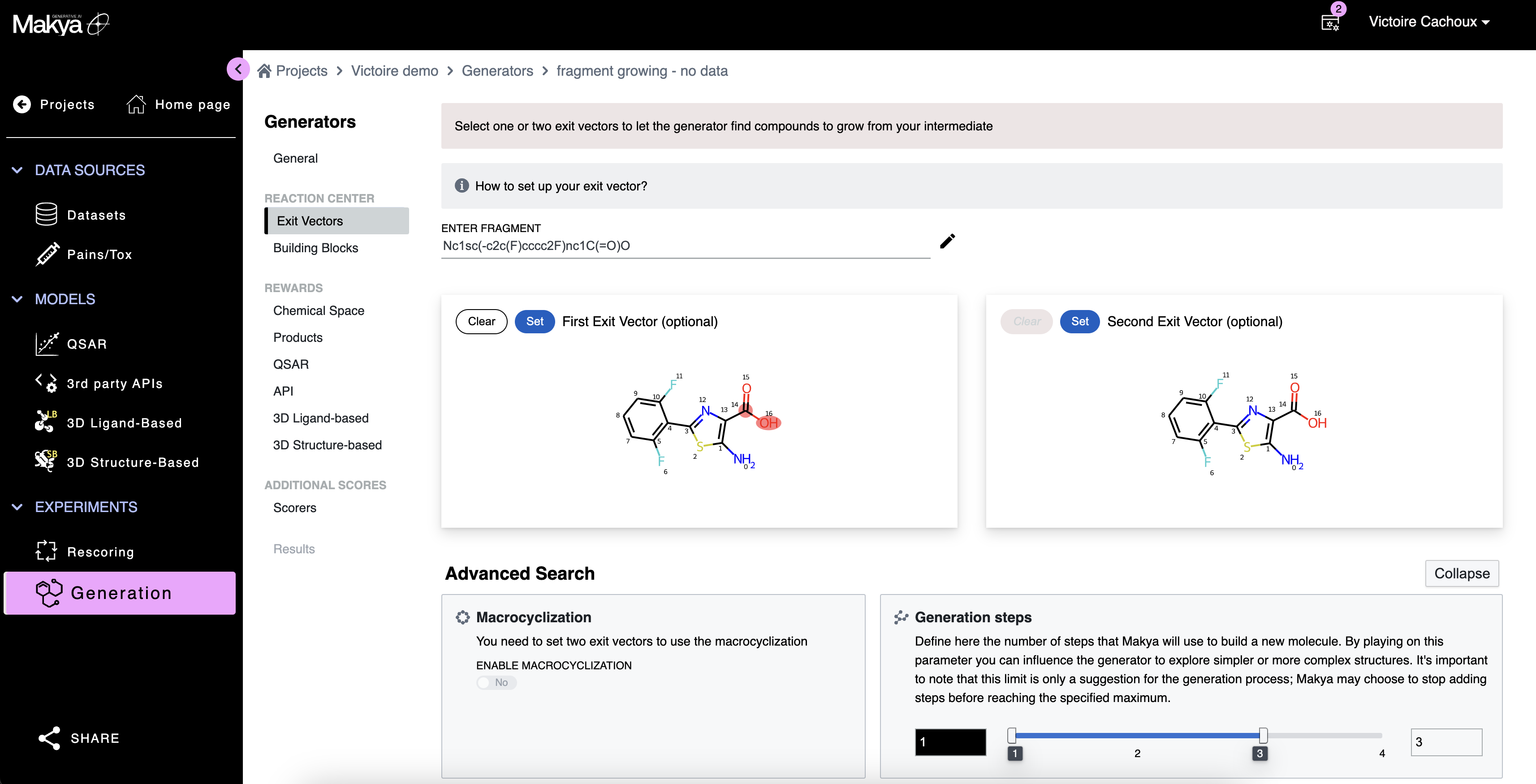
Task: Collapse the MODELS section chevron
Action: point(17,299)
